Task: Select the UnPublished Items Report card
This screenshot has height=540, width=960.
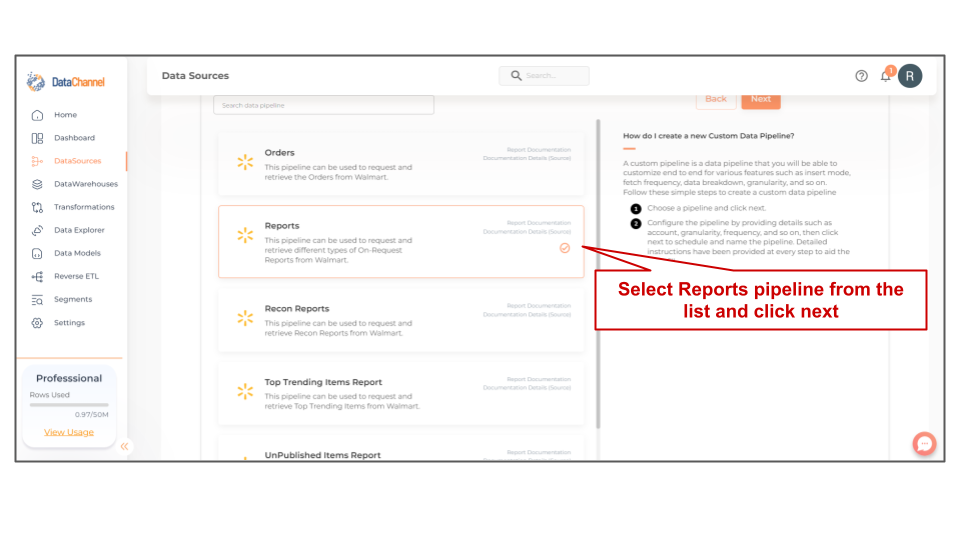Action: point(401,448)
